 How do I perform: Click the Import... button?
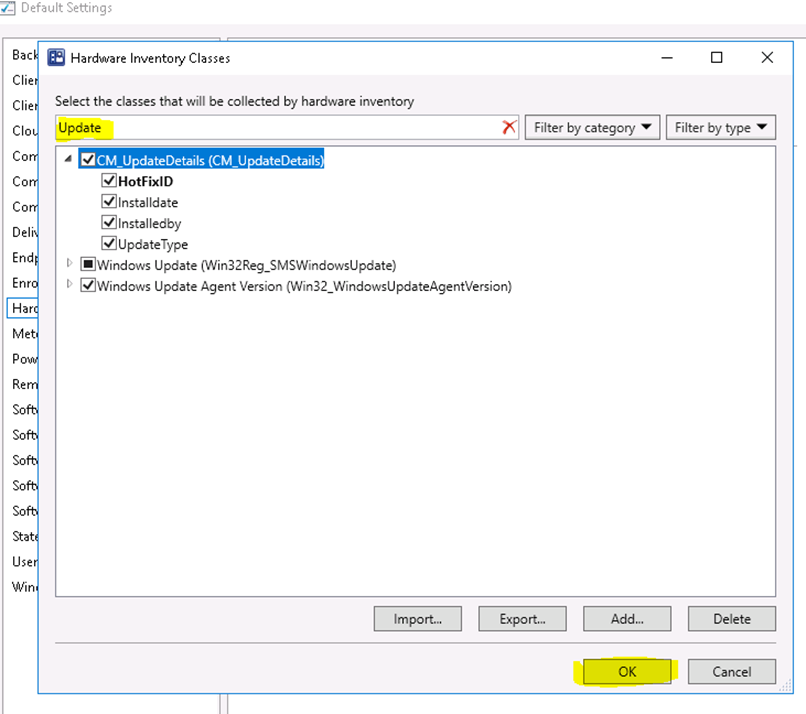click(417, 619)
